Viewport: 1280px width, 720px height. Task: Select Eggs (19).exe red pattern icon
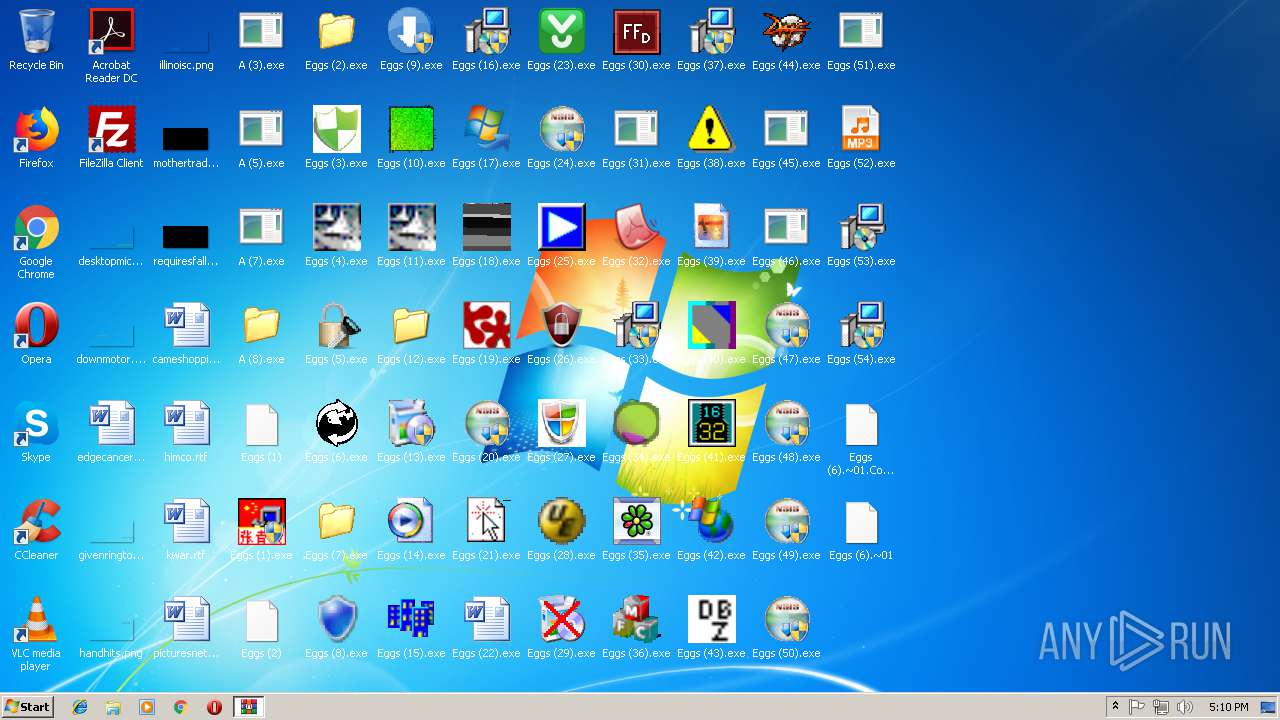(486, 334)
